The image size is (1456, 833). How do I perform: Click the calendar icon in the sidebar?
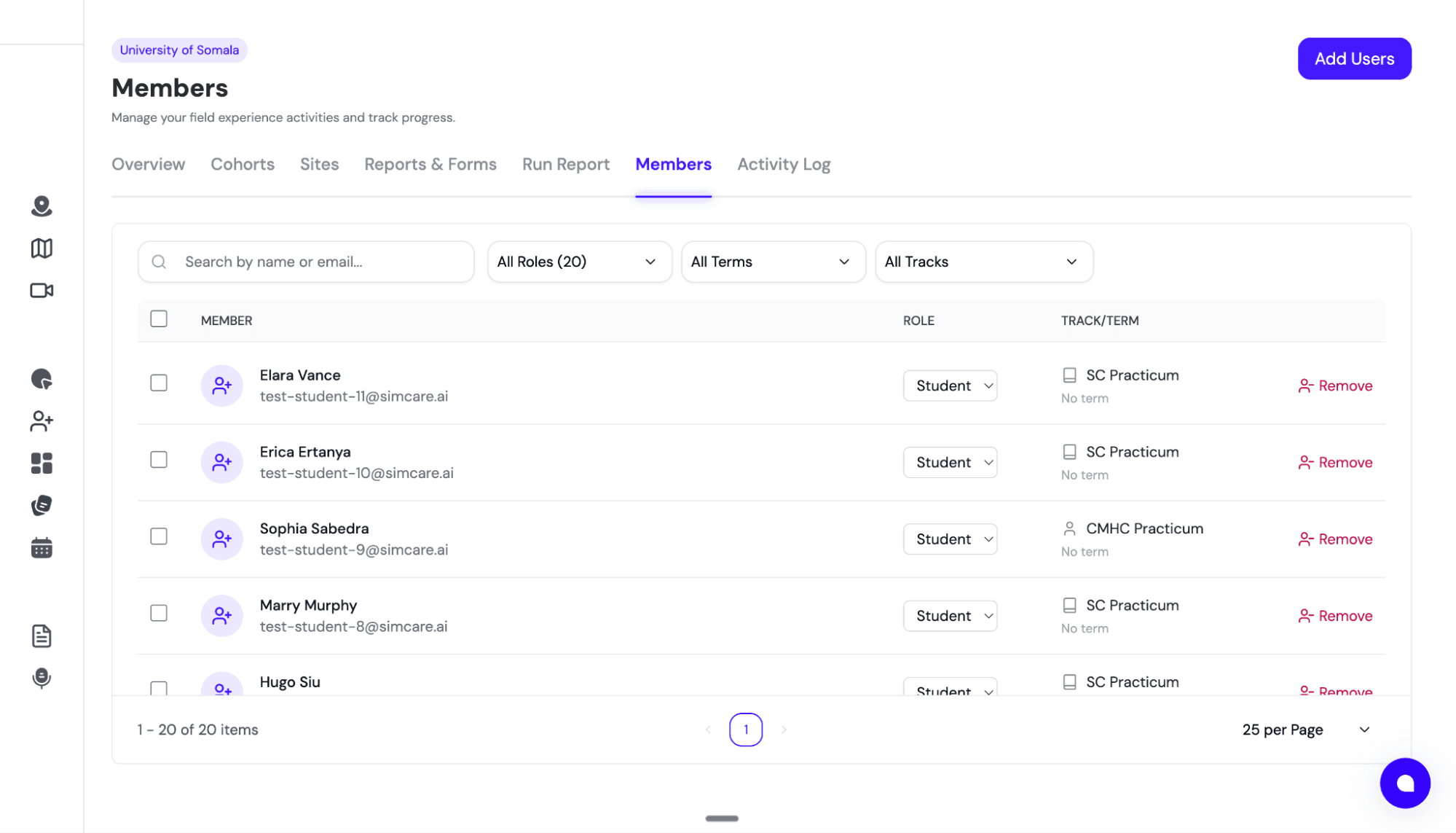(x=42, y=547)
